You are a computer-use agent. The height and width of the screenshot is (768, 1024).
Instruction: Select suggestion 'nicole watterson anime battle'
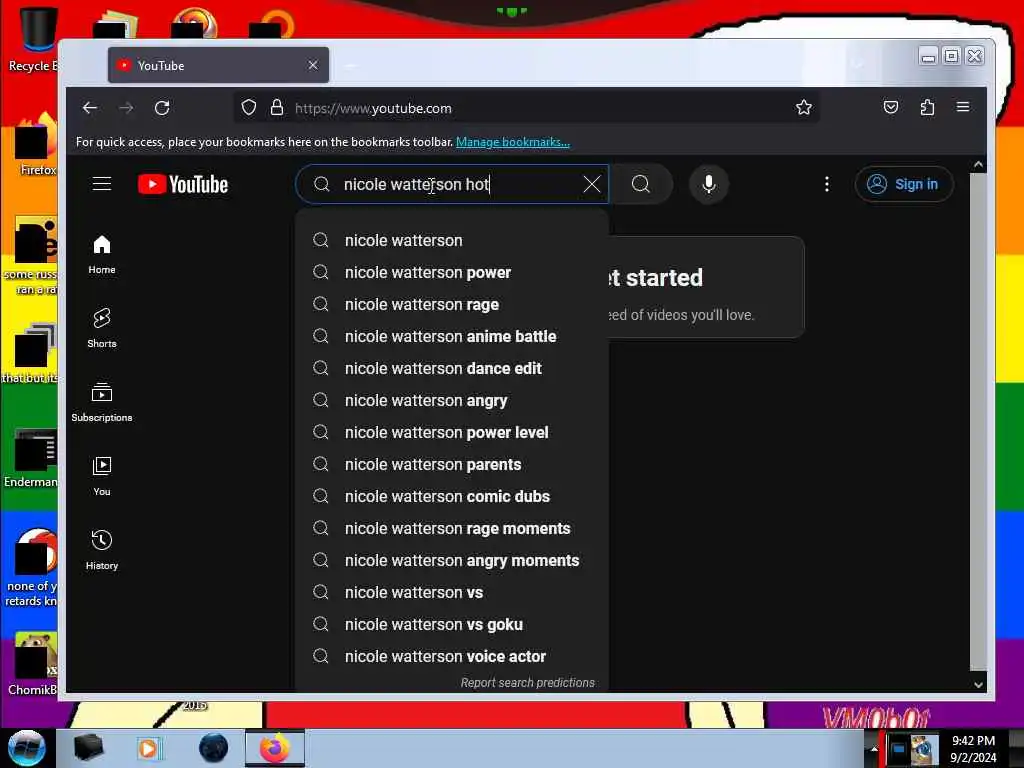coord(452,336)
